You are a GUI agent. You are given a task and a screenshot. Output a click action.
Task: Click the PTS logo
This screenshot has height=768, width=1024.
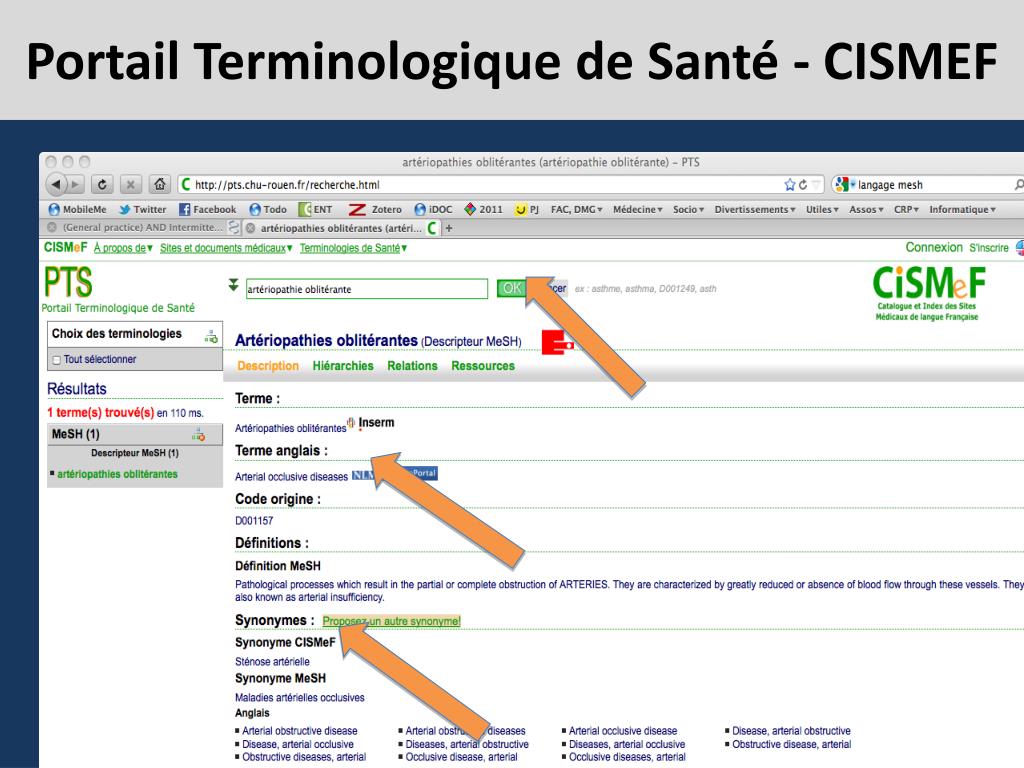click(x=68, y=282)
